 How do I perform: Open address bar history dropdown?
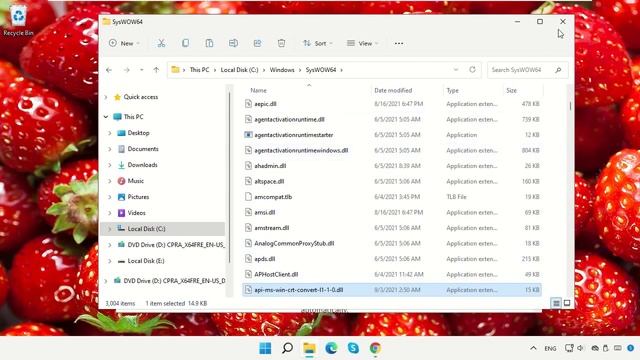pos(456,70)
